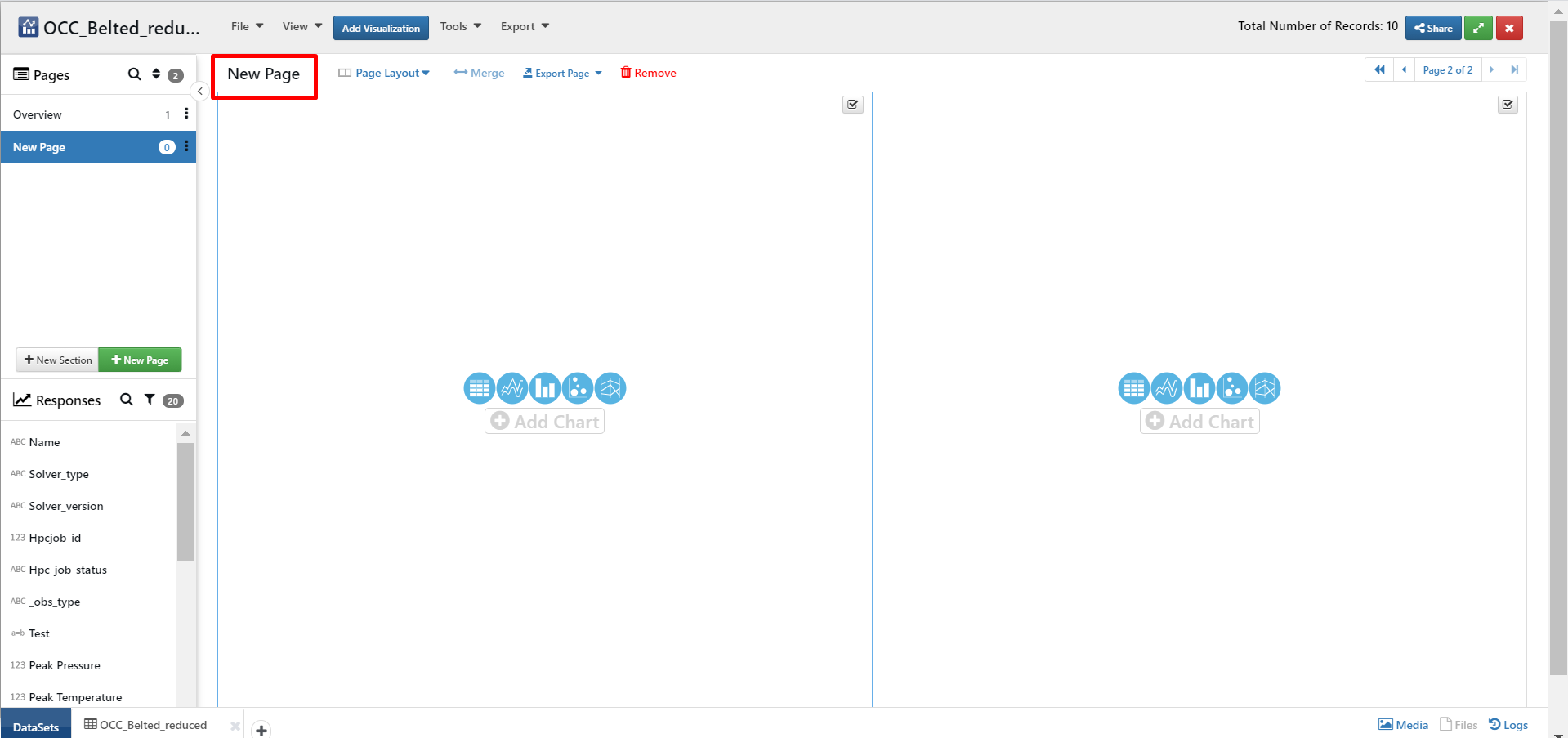Expand the Page Layout dropdown

tap(384, 73)
